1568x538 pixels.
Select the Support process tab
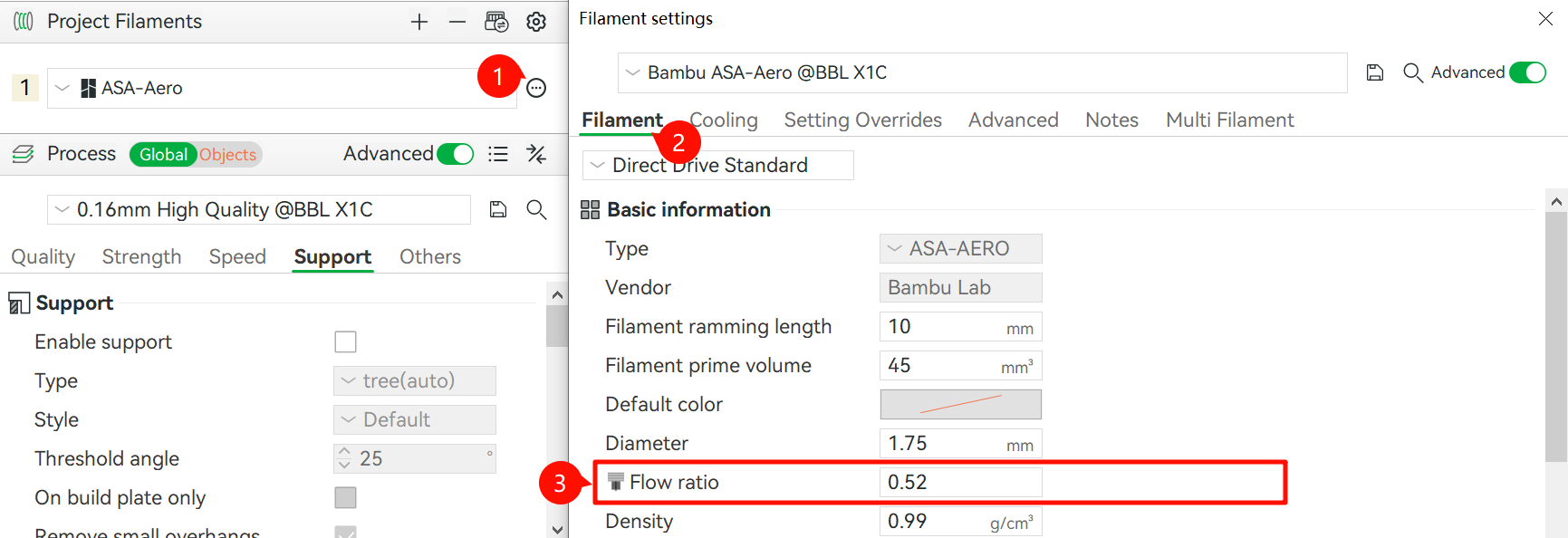point(332,256)
